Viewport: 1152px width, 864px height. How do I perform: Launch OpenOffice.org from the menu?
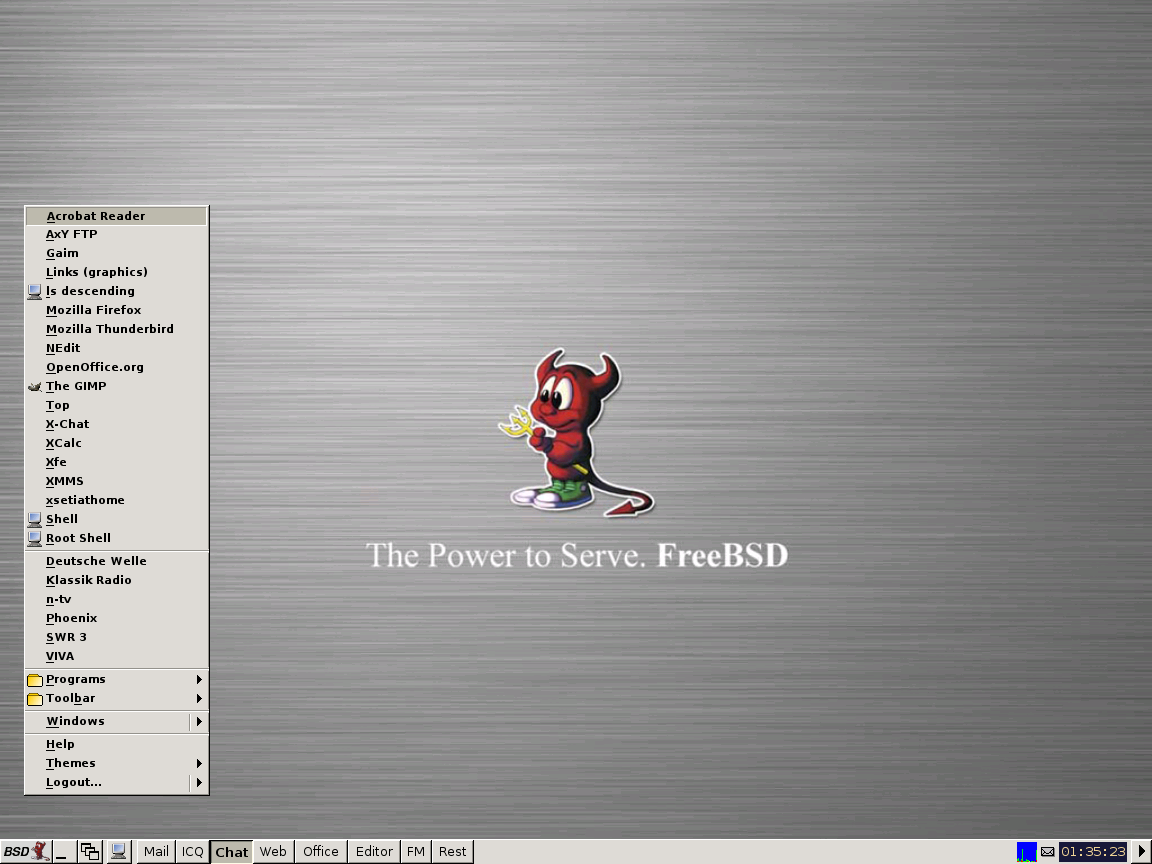coord(117,368)
